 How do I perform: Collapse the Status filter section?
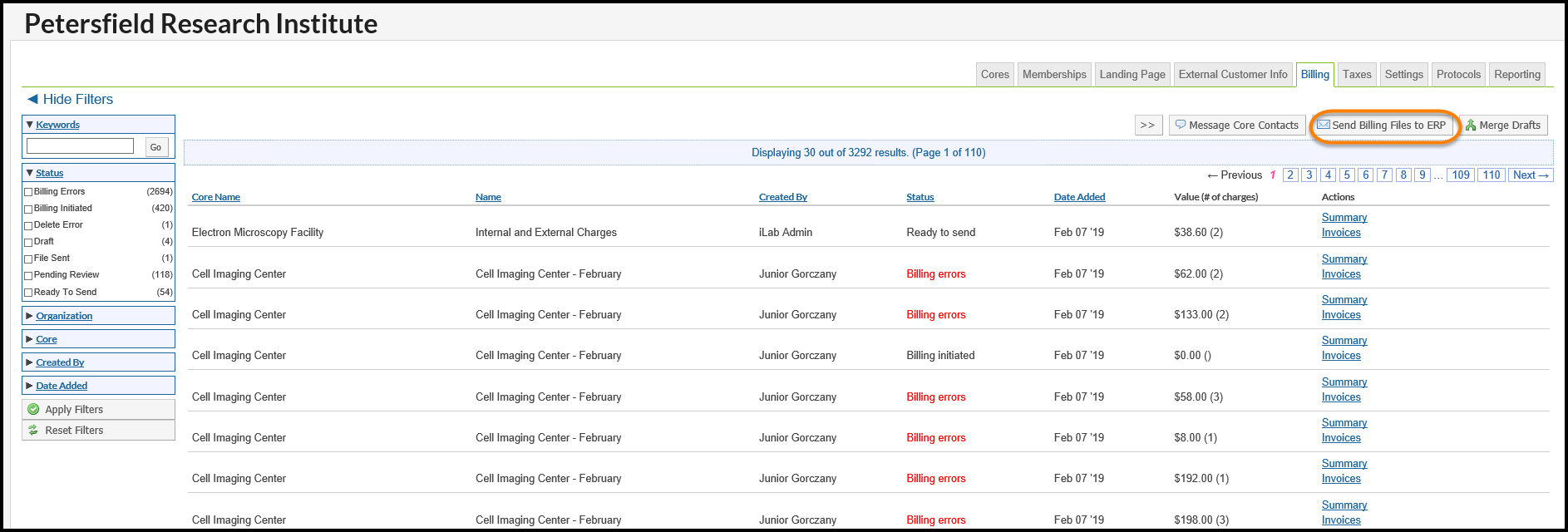tap(49, 173)
